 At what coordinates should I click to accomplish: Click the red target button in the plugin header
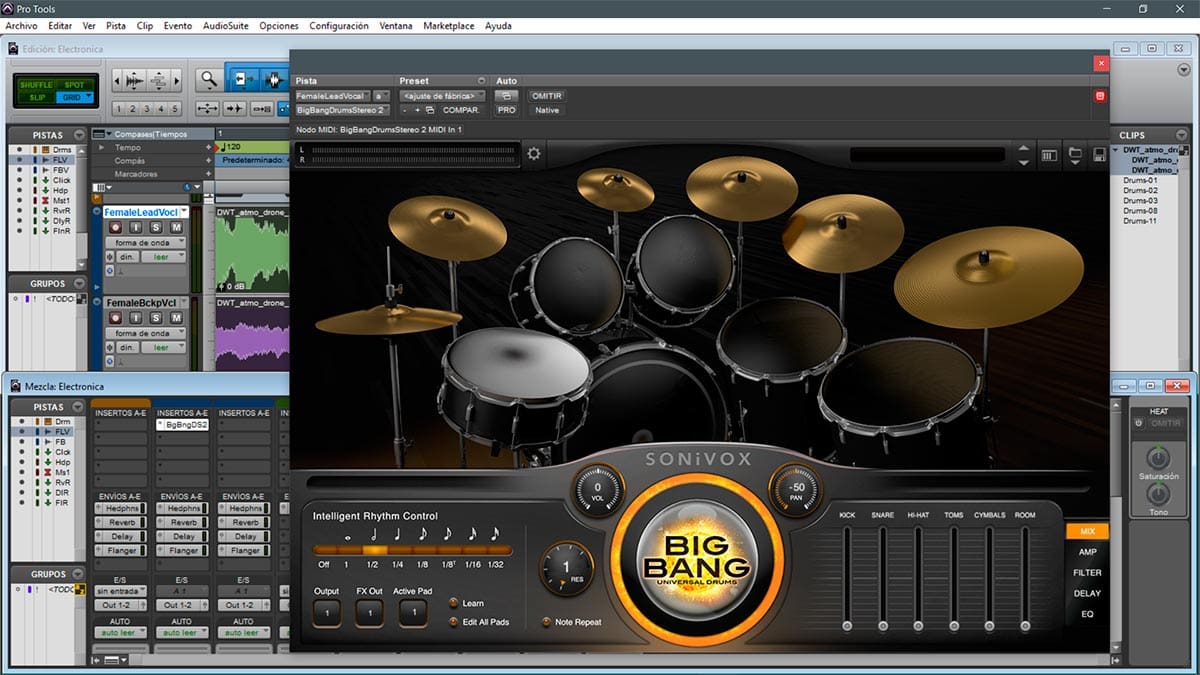(1100, 96)
